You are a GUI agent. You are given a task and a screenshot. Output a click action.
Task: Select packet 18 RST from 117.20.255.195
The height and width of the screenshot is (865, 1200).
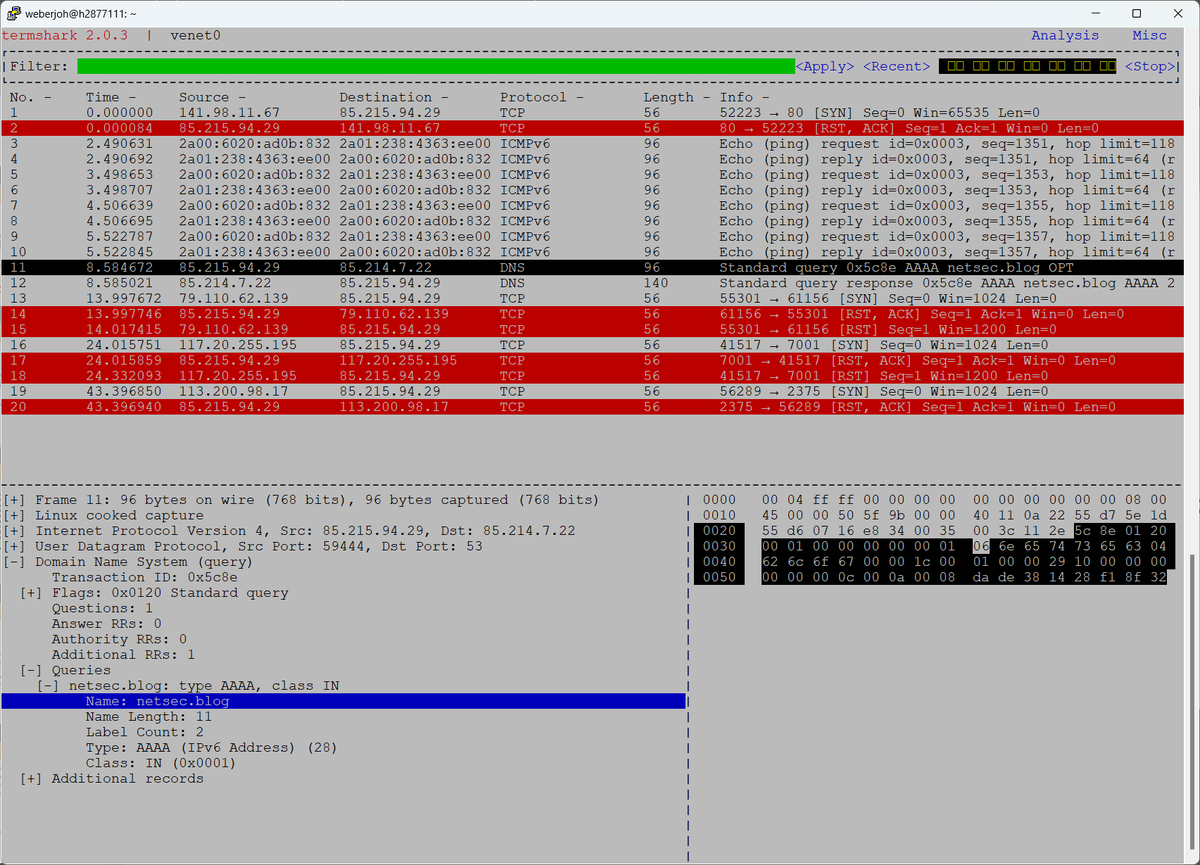point(594,376)
